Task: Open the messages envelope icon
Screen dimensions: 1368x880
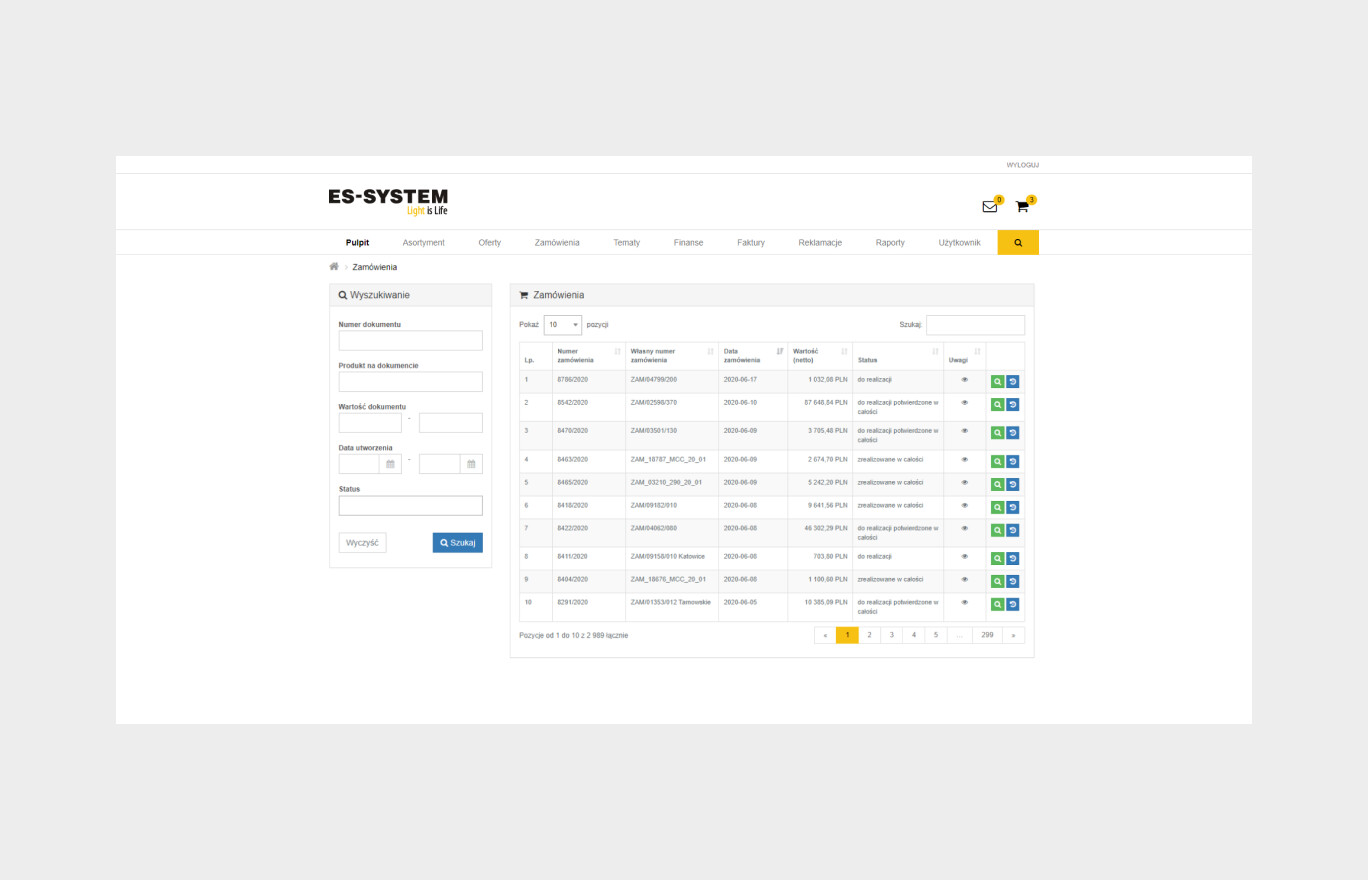Action: click(989, 207)
